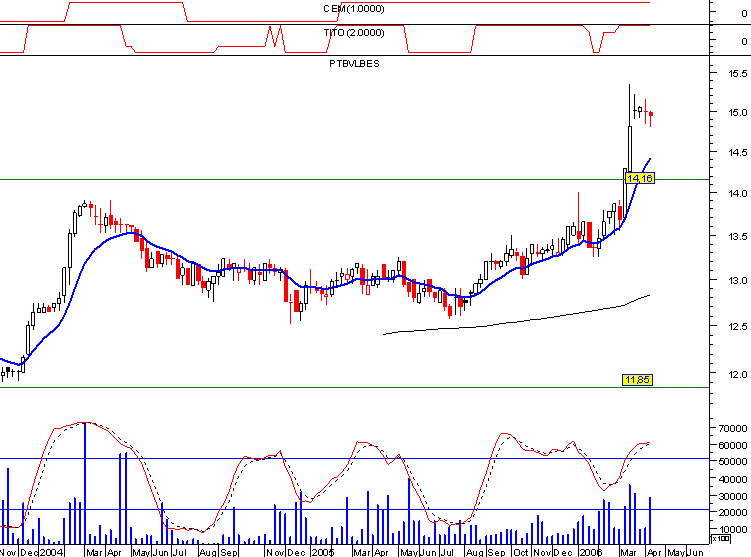Select the 12.5 price axis value
751x557 pixels.
738,326
